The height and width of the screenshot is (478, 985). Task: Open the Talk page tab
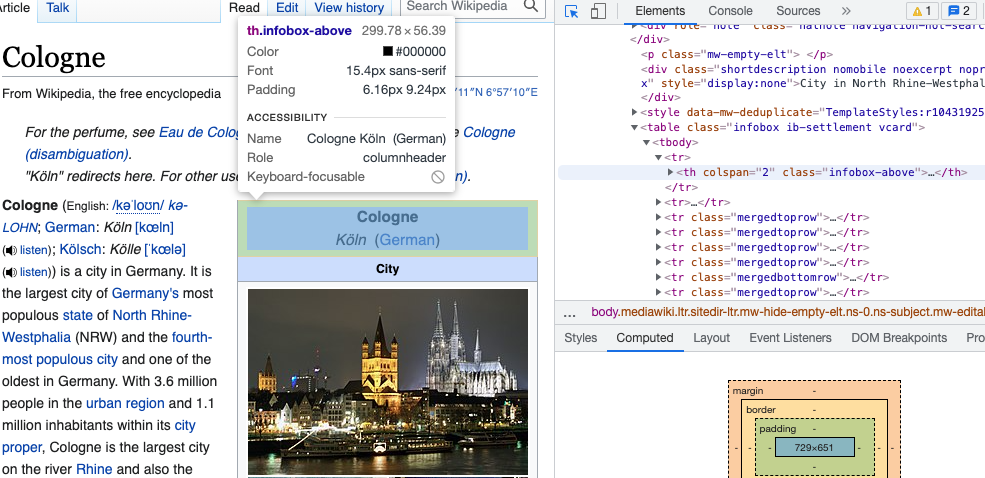[58, 8]
